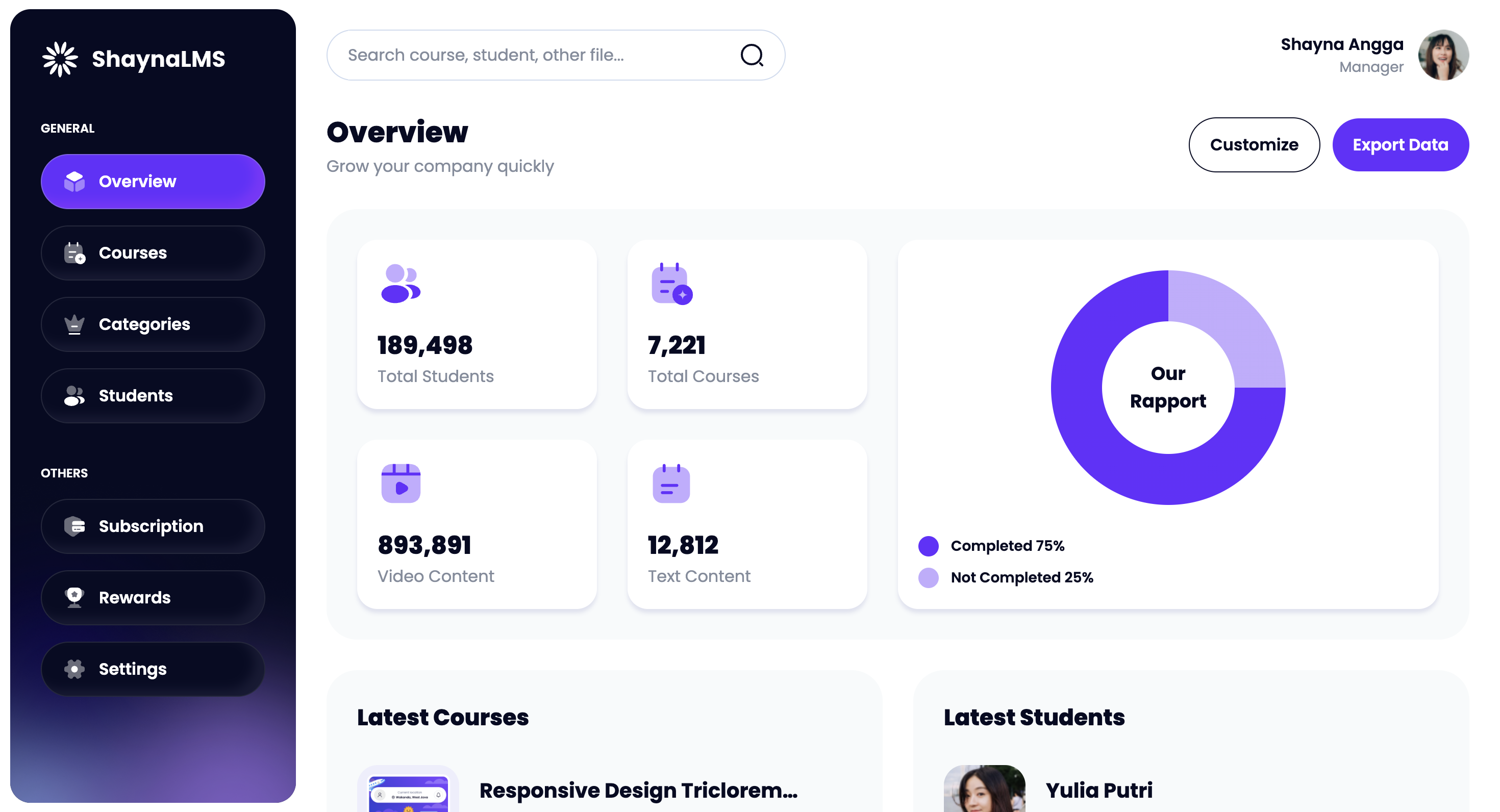Click the Not Completed 25% legend dot

click(928, 577)
